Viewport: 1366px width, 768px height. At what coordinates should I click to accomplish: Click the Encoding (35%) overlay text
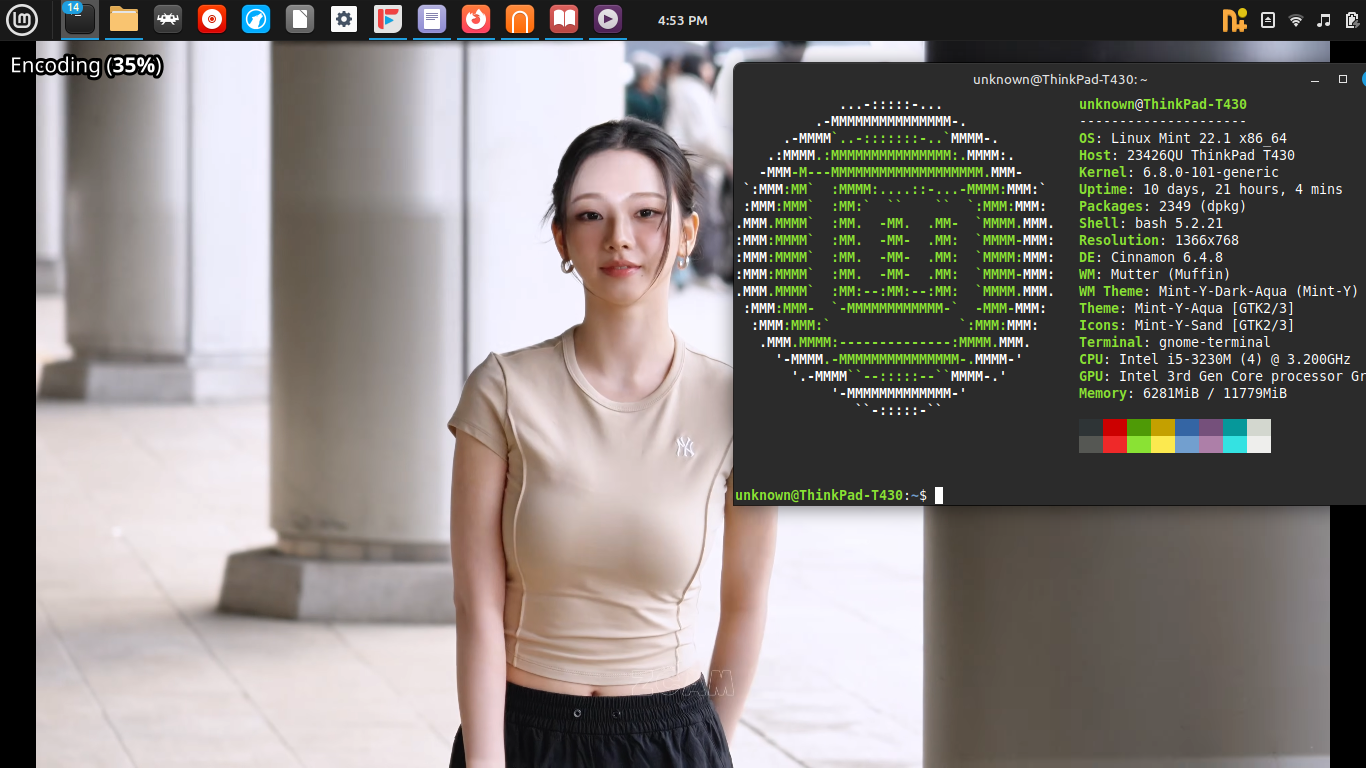tap(86, 66)
